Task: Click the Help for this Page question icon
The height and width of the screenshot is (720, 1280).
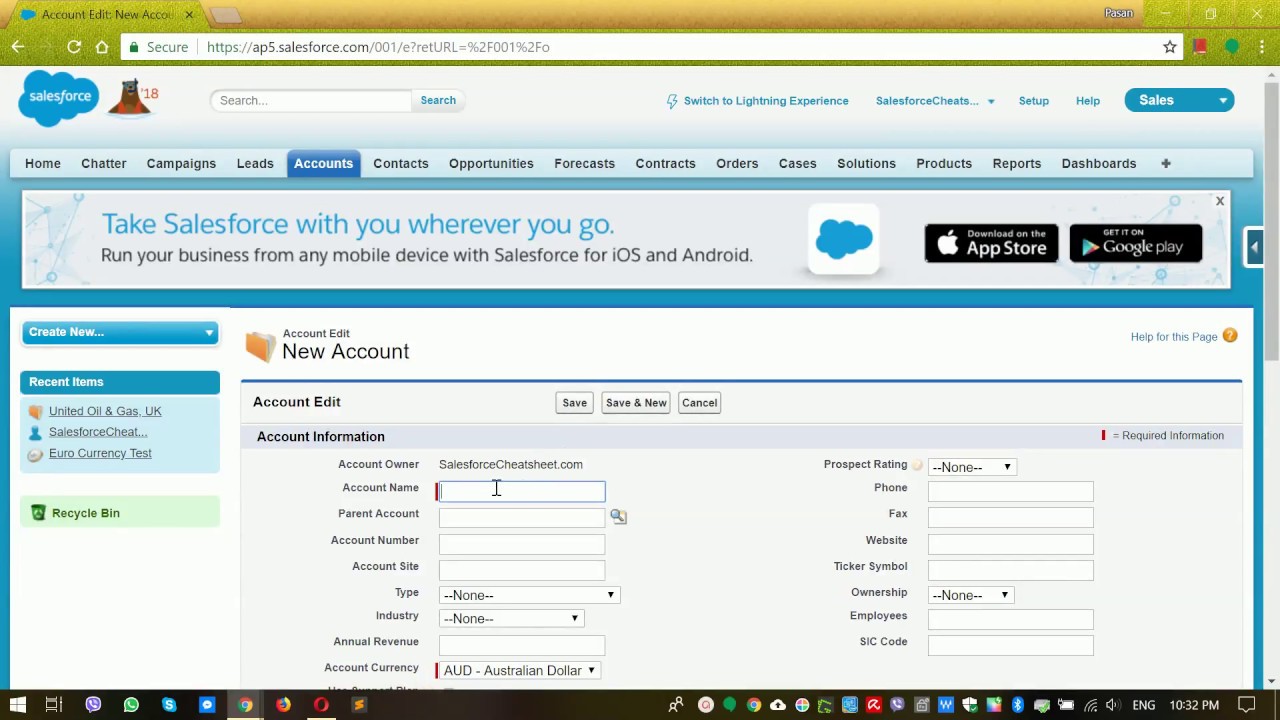Action: (1230, 336)
